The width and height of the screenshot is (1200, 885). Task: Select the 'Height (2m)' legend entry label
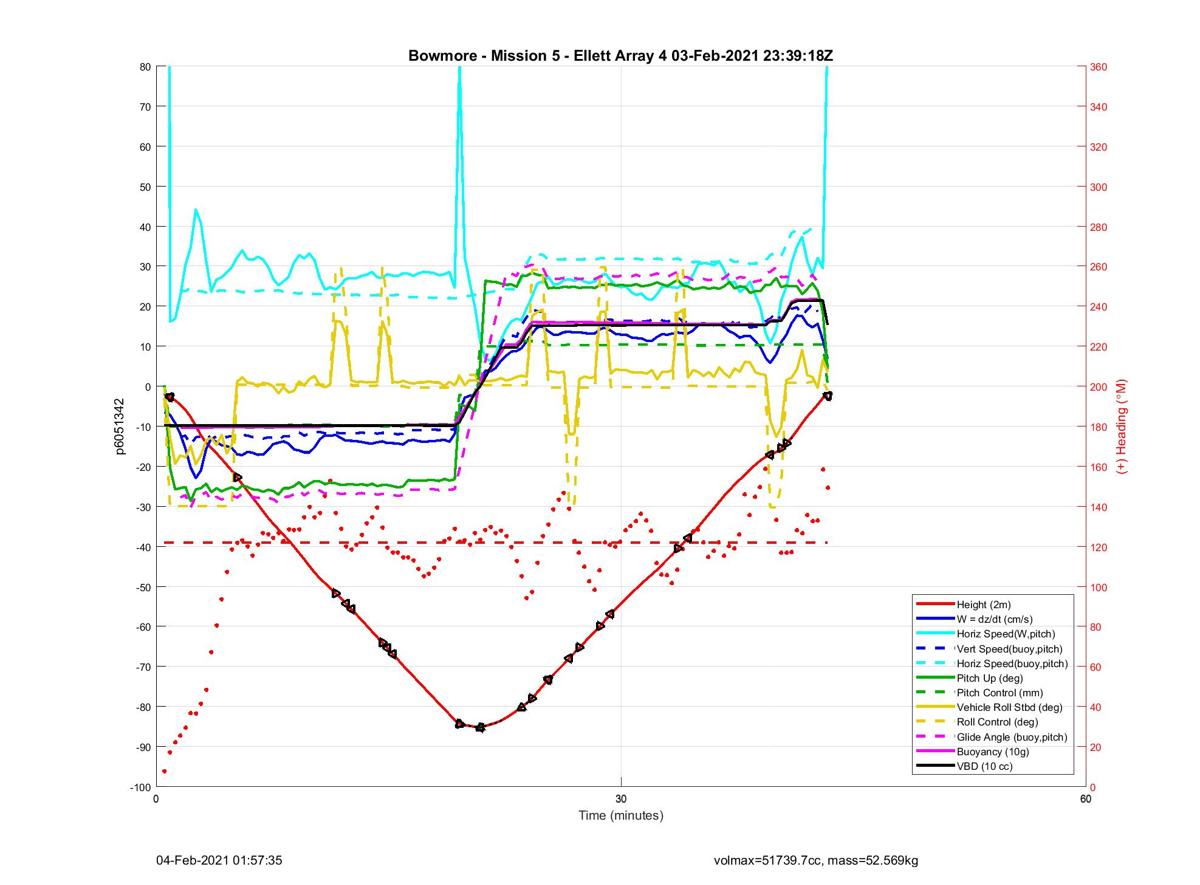pyautogui.click(x=985, y=605)
